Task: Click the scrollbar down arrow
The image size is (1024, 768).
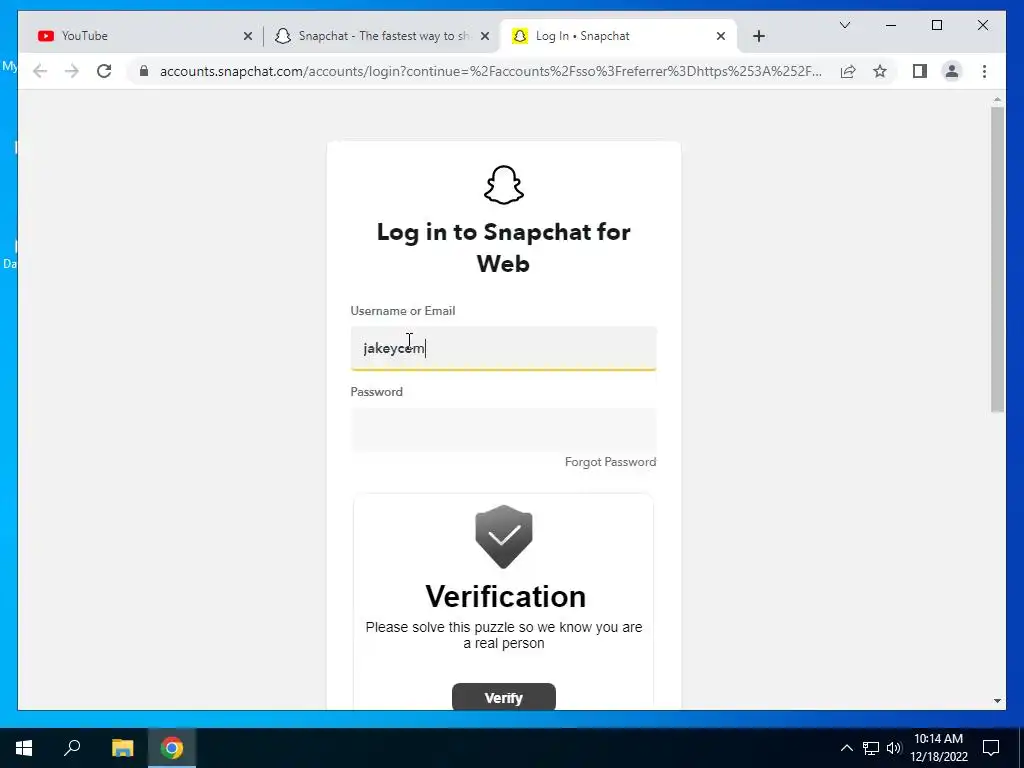Action: (x=997, y=701)
